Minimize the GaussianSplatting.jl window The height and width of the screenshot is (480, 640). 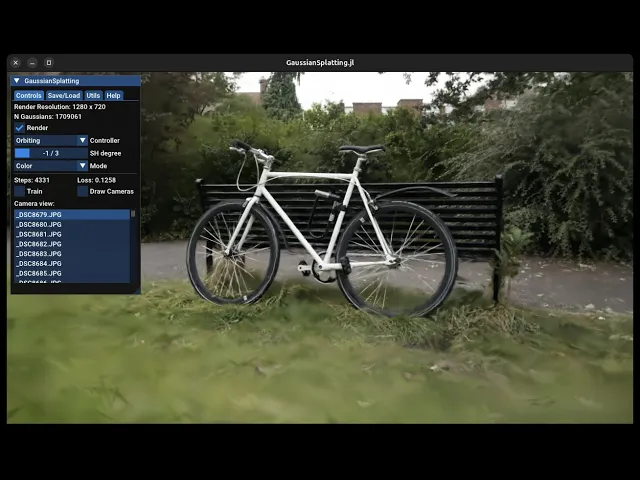point(32,62)
